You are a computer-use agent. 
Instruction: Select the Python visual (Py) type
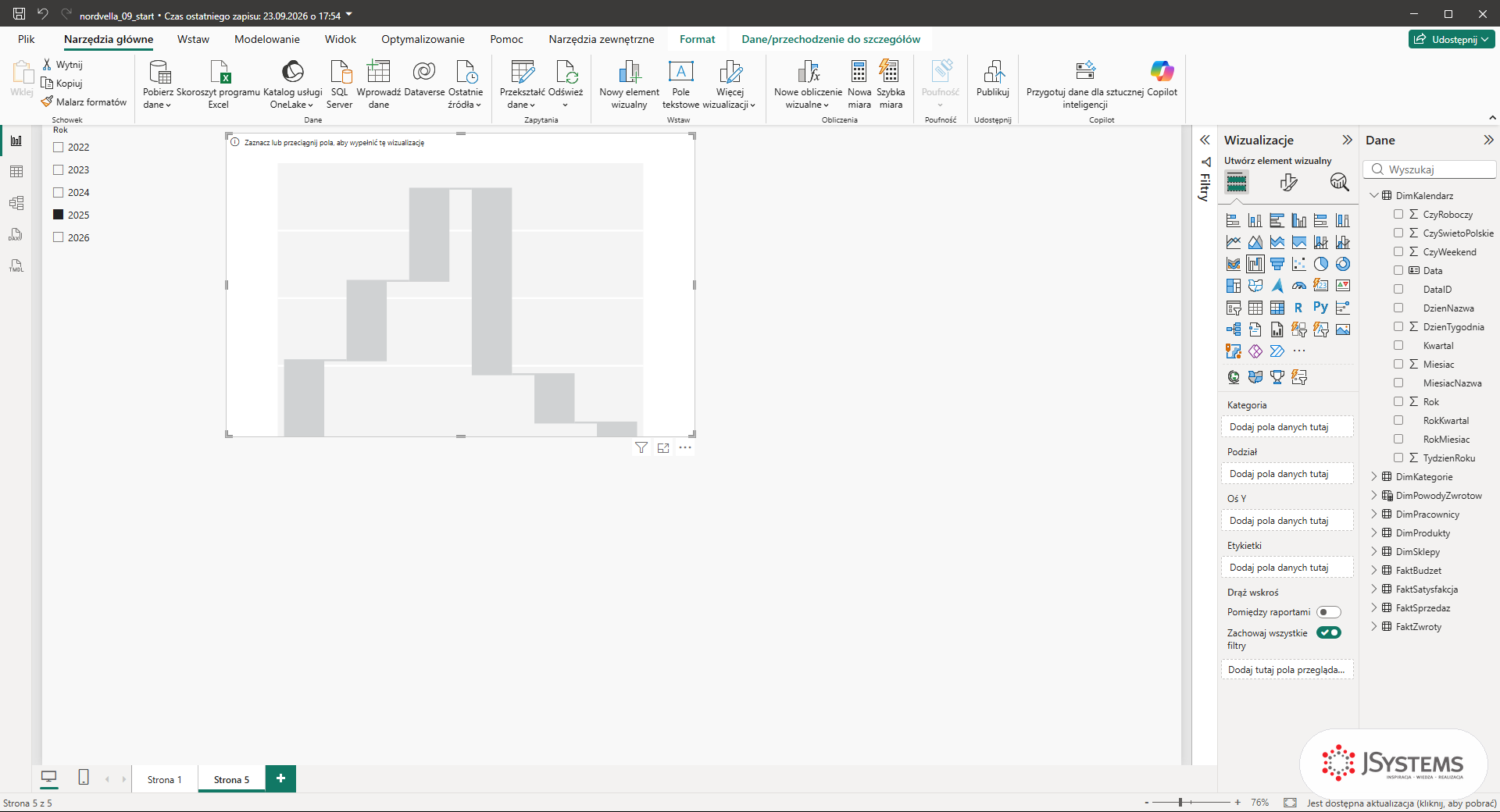click(1321, 308)
